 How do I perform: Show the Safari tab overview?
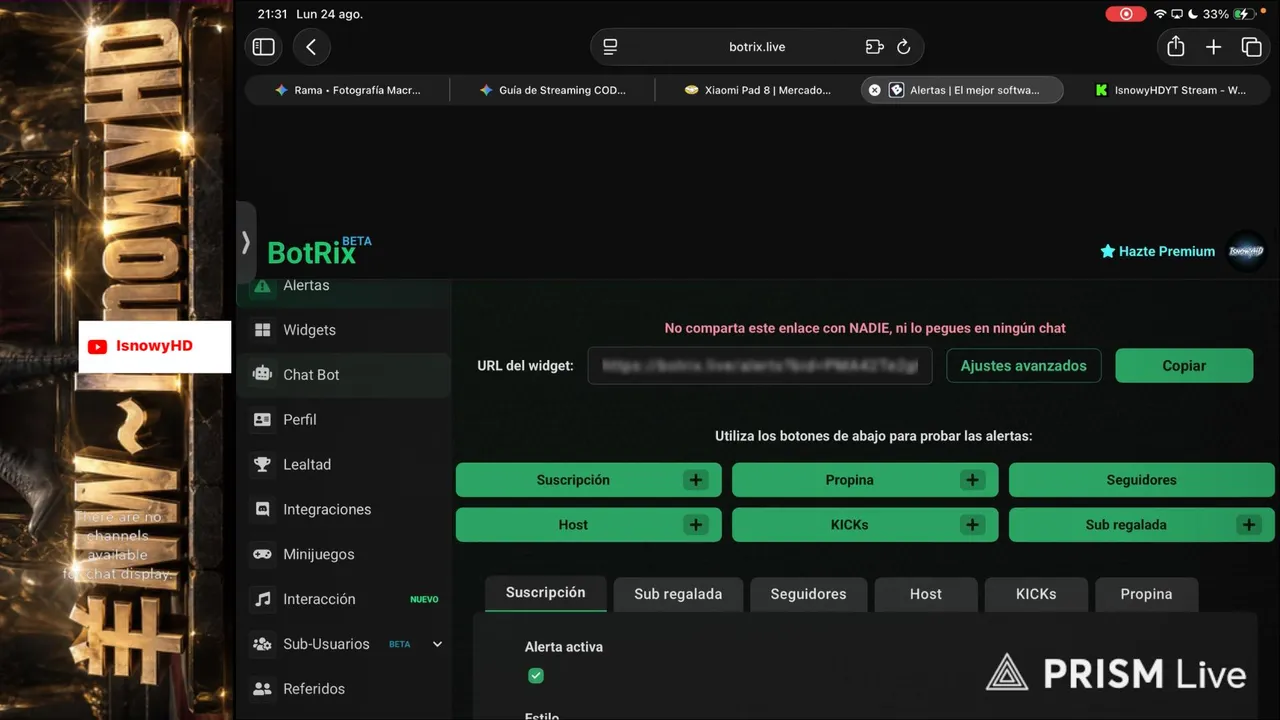pyautogui.click(x=1251, y=47)
